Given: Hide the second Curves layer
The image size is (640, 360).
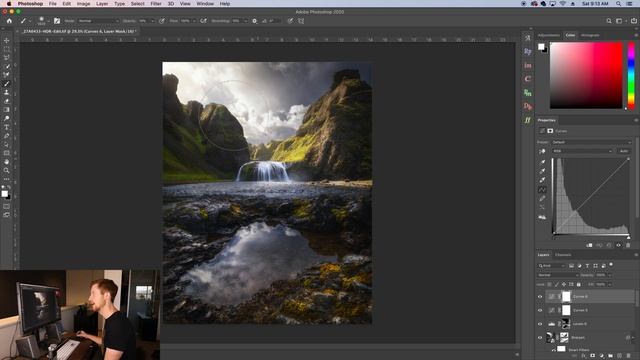Looking at the screenshot, I should pos(540,311).
